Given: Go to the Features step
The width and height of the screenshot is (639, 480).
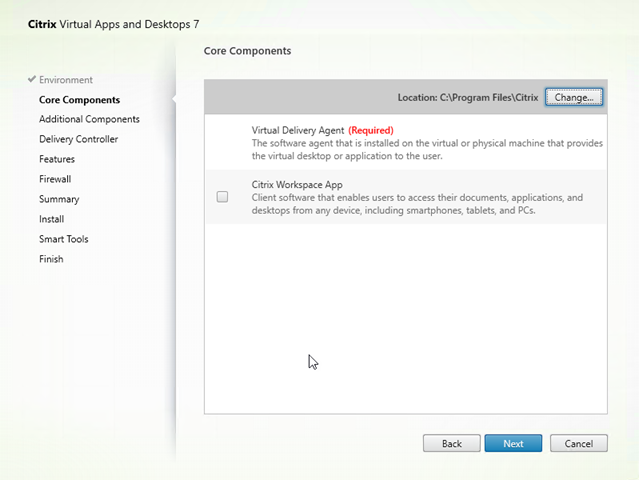Looking at the screenshot, I should 57,159.
